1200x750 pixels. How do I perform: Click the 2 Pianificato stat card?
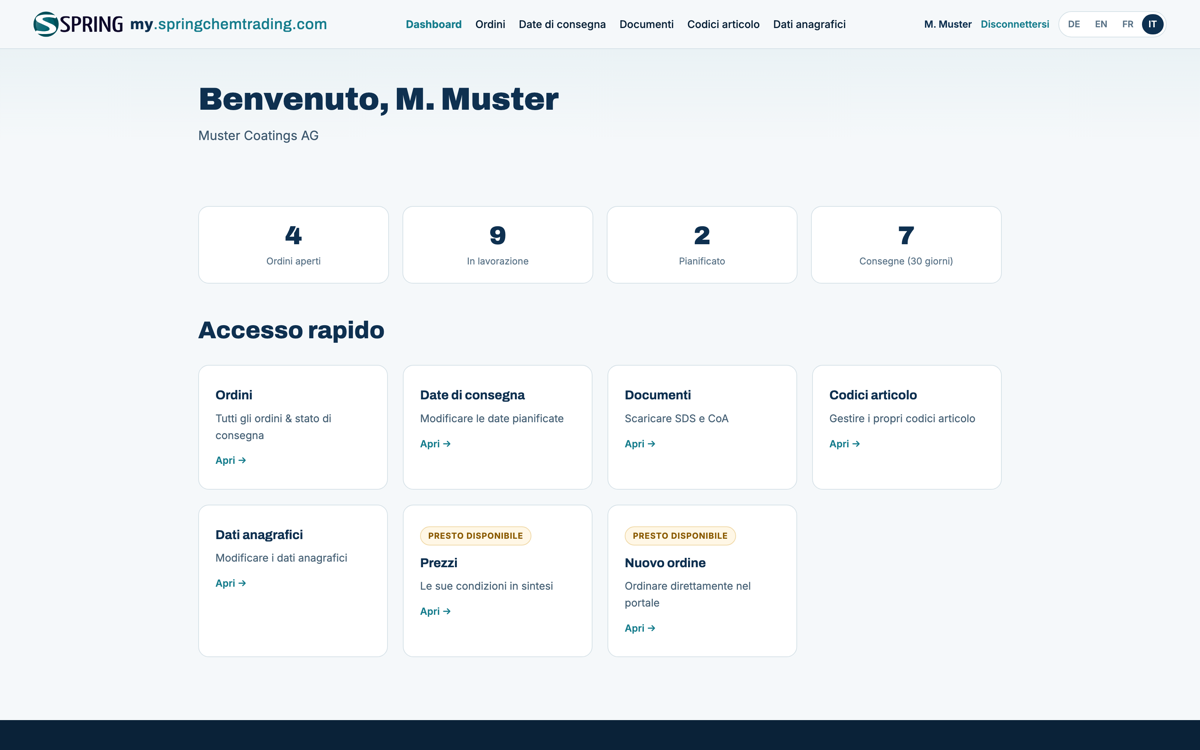point(702,245)
